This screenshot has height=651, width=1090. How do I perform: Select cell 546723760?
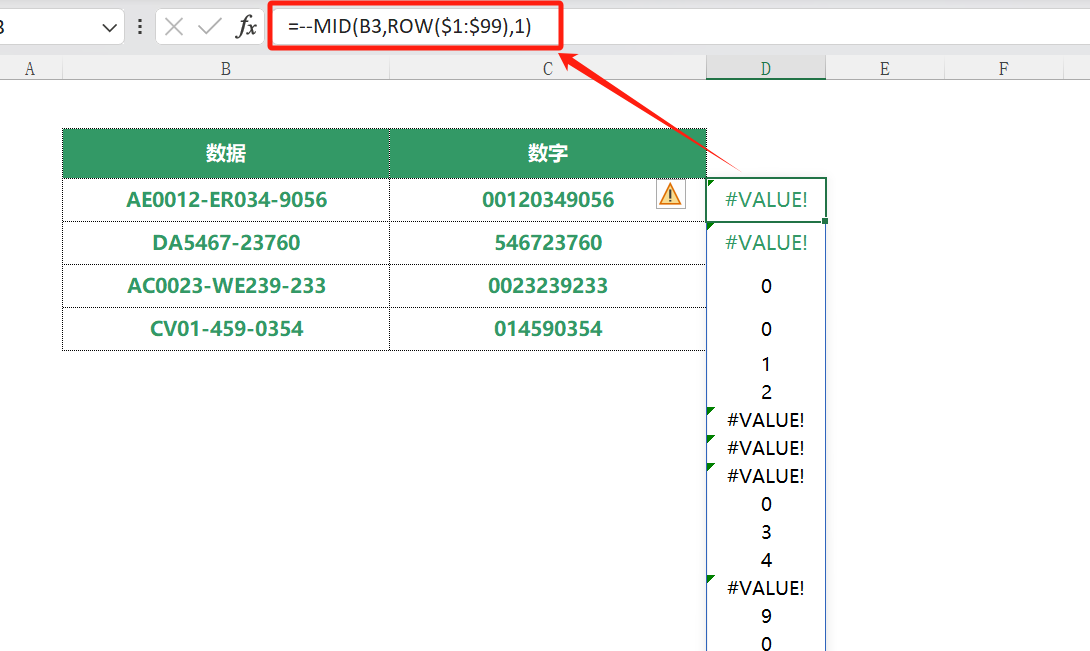pyautogui.click(x=548, y=243)
